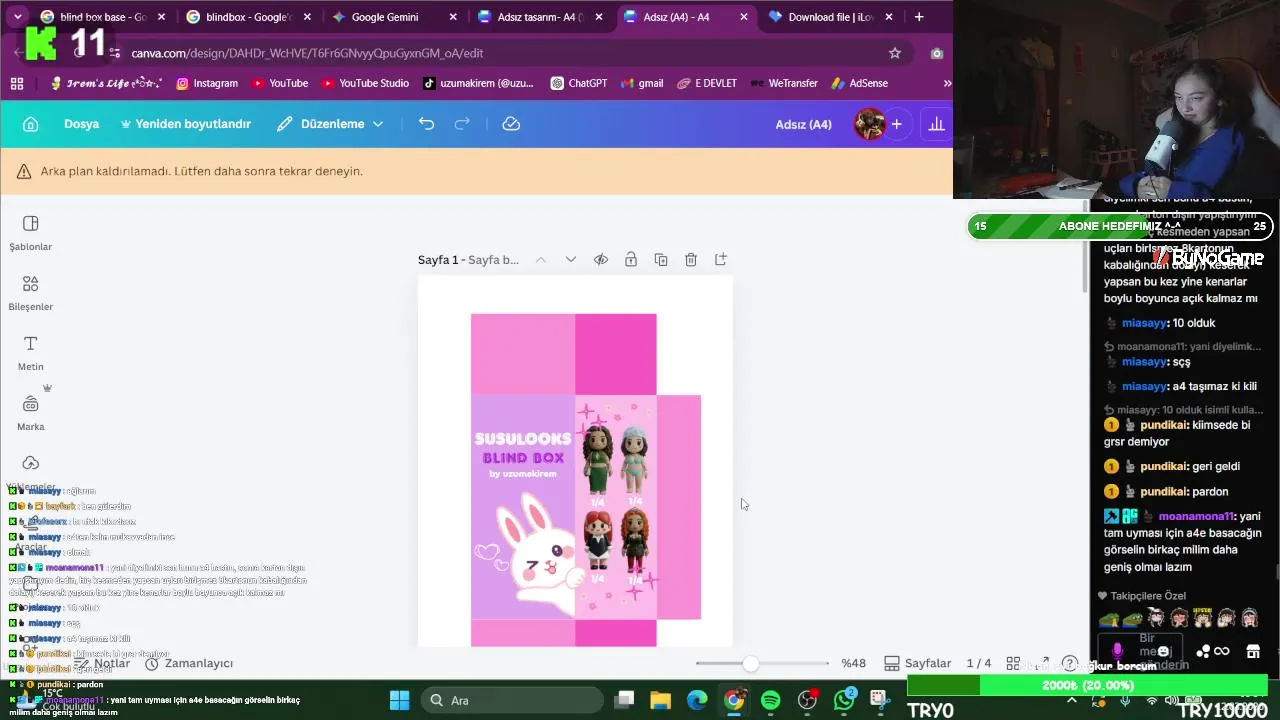Screen dimensions: 1280x720
Task: Open the Notlar notes panel
Action: pyautogui.click(x=103, y=664)
